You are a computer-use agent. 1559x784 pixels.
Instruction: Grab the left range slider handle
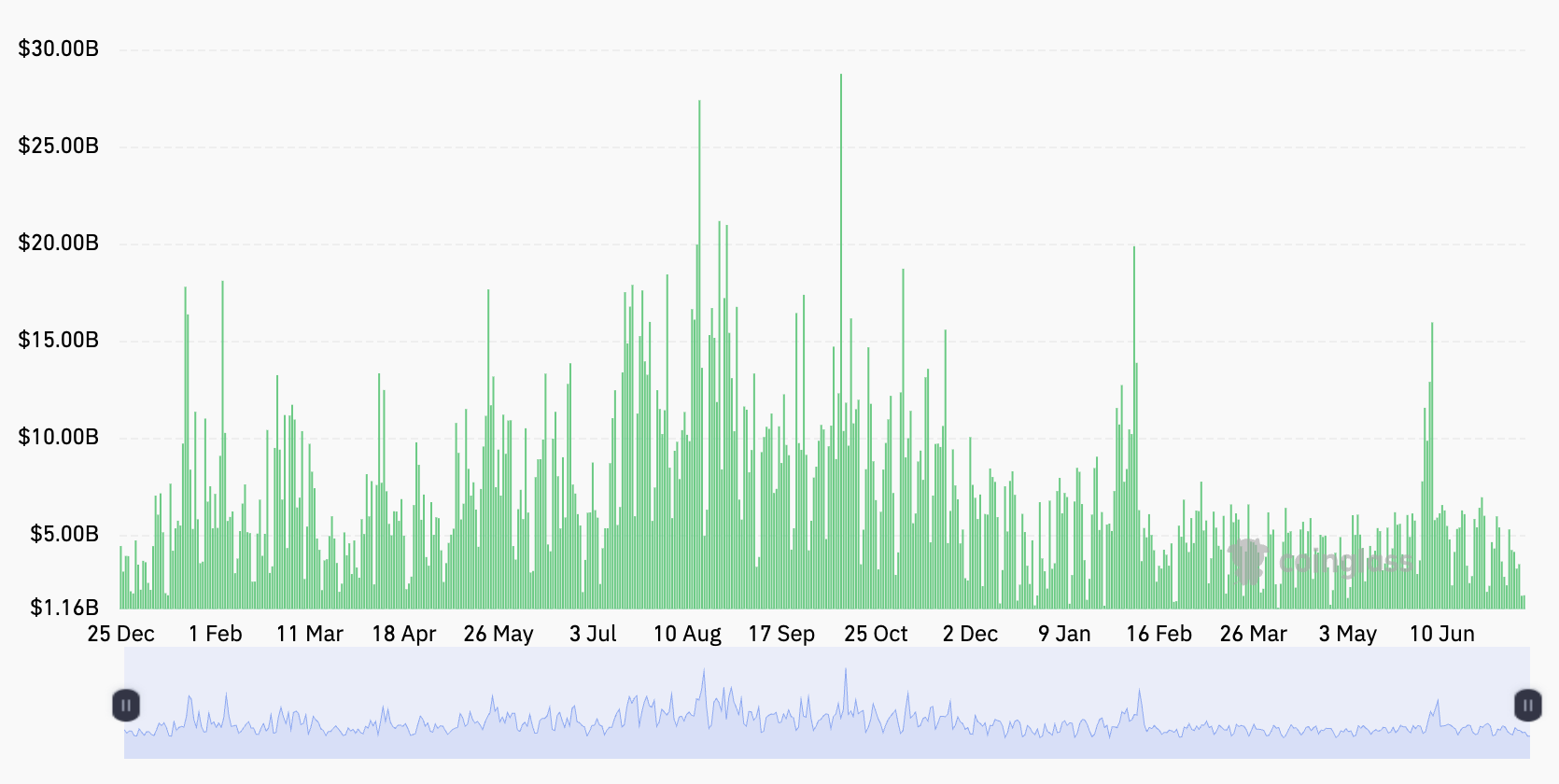(x=126, y=706)
